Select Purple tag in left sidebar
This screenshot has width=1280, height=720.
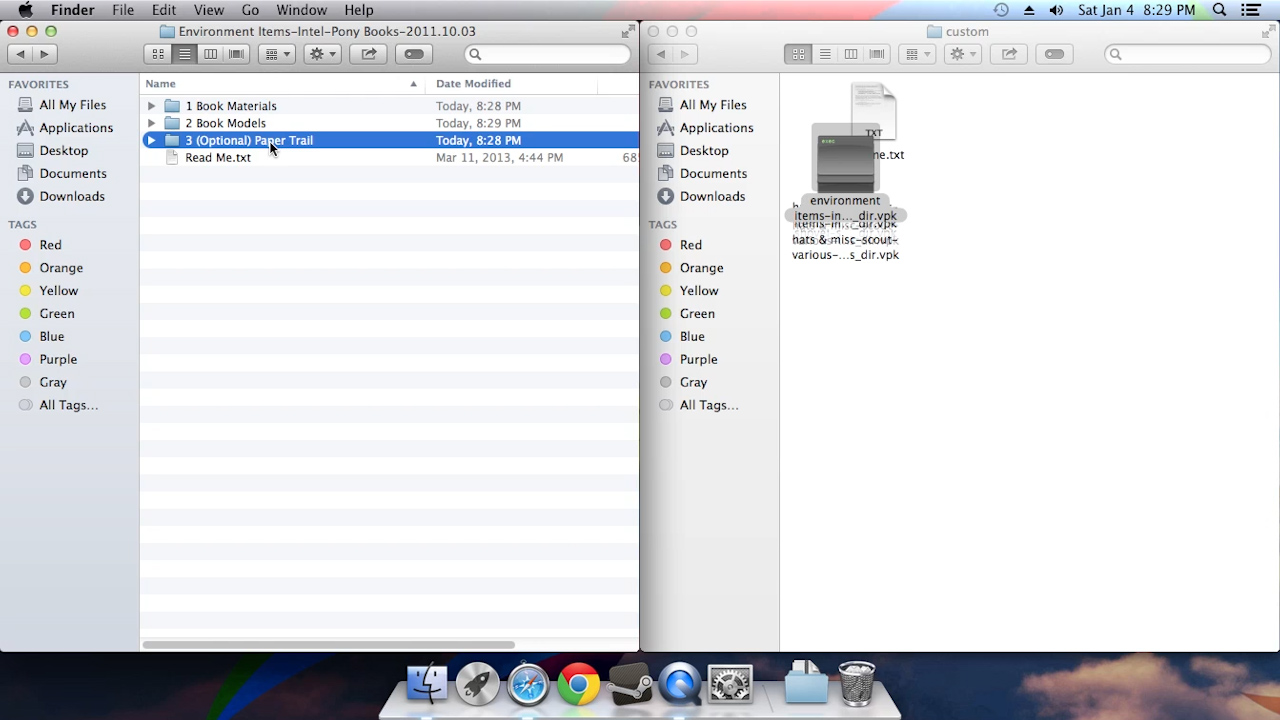[57, 360]
